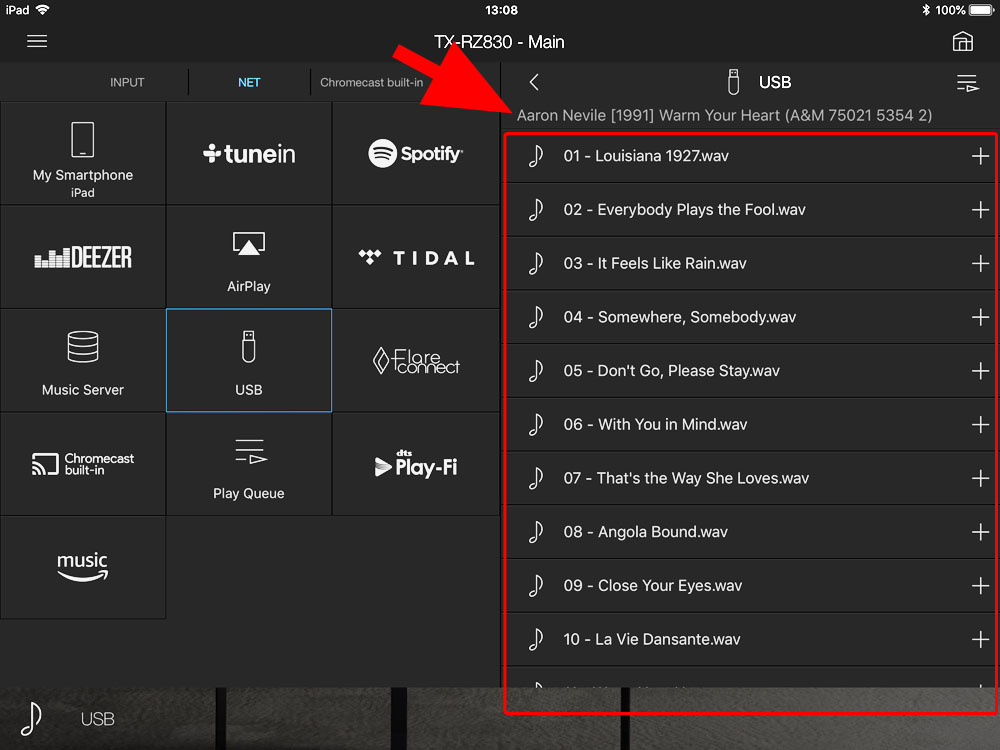Open Spotify streaming service
1000x750 pixels.
point(415,154)
